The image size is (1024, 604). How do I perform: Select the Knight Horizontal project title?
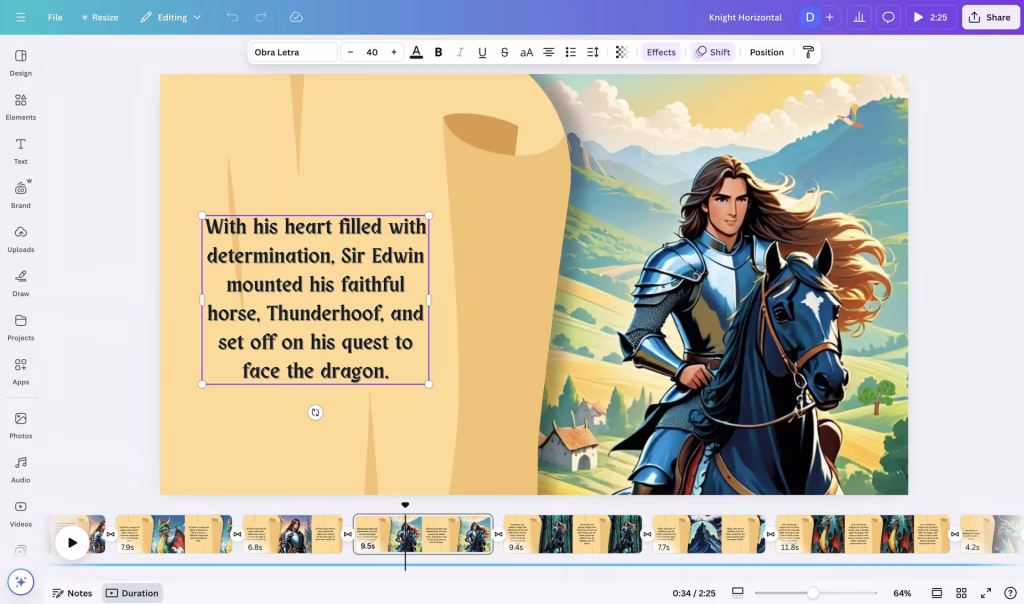(x=745, y=17)
